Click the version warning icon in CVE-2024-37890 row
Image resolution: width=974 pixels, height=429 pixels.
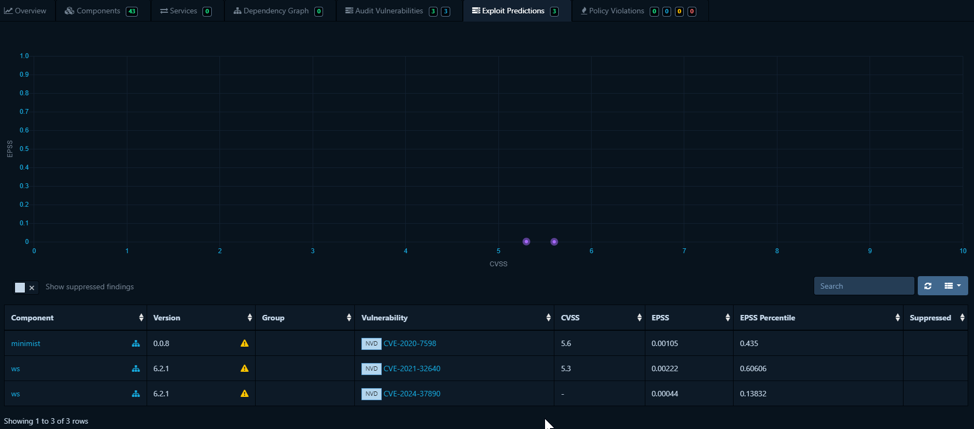tap(244, 394)
